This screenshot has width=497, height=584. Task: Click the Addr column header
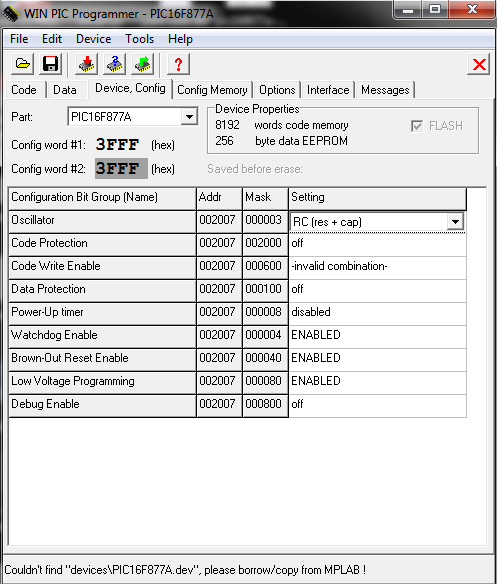pos(219,198)
